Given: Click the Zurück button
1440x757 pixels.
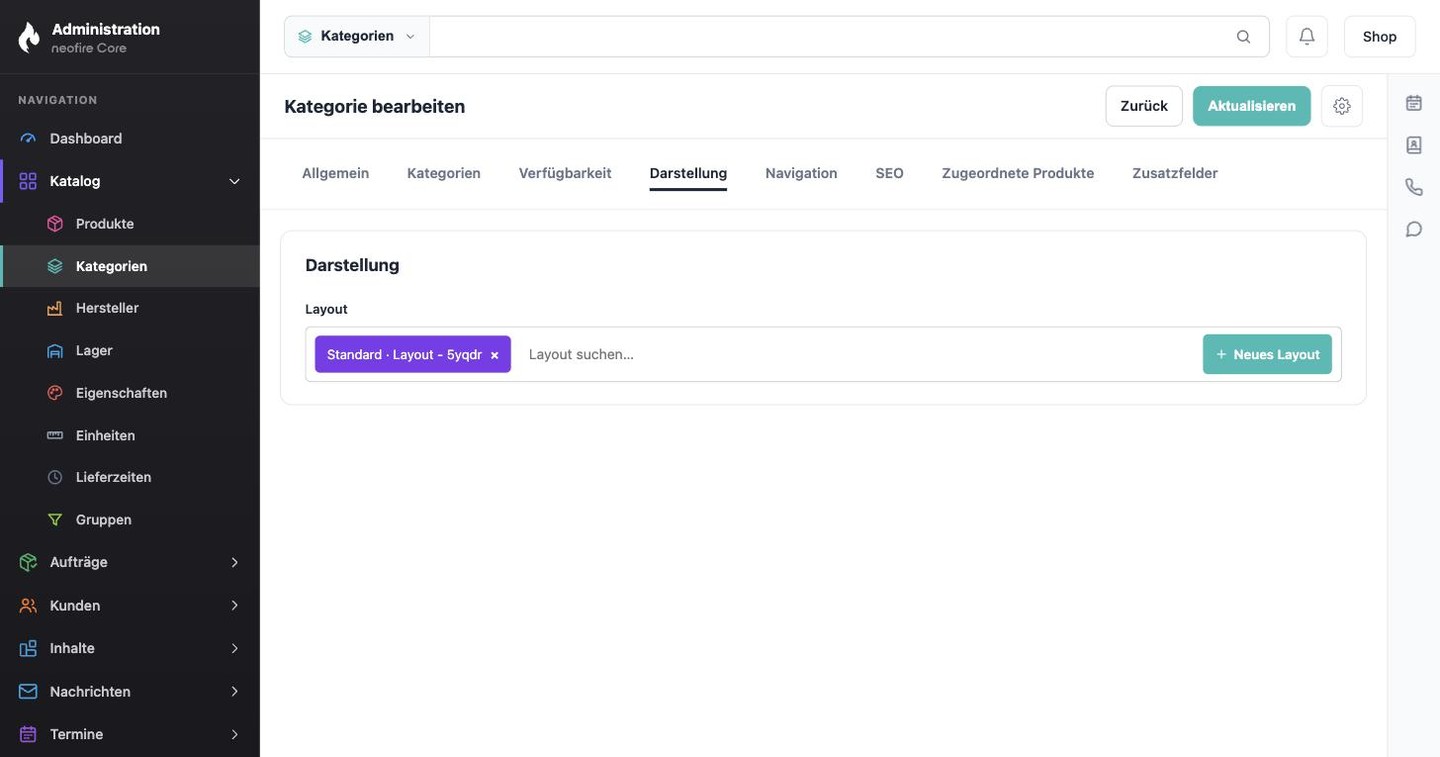Looking at the screenshot, I should (x=1144, y=106).
